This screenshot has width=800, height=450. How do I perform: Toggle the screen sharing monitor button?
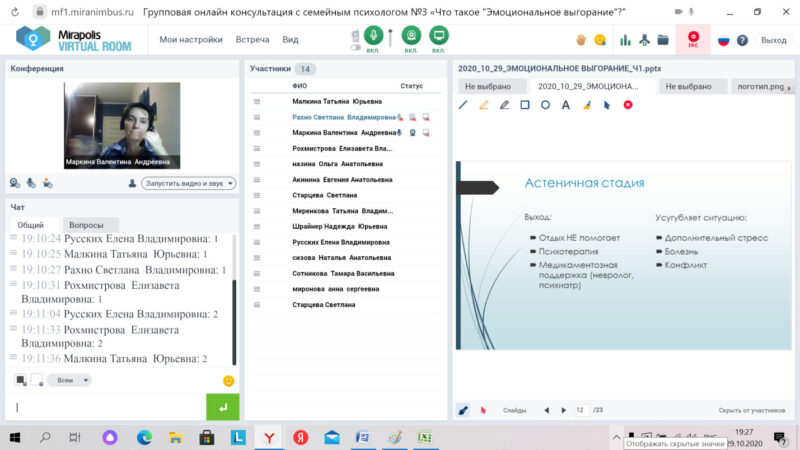(x=439, y=36)
